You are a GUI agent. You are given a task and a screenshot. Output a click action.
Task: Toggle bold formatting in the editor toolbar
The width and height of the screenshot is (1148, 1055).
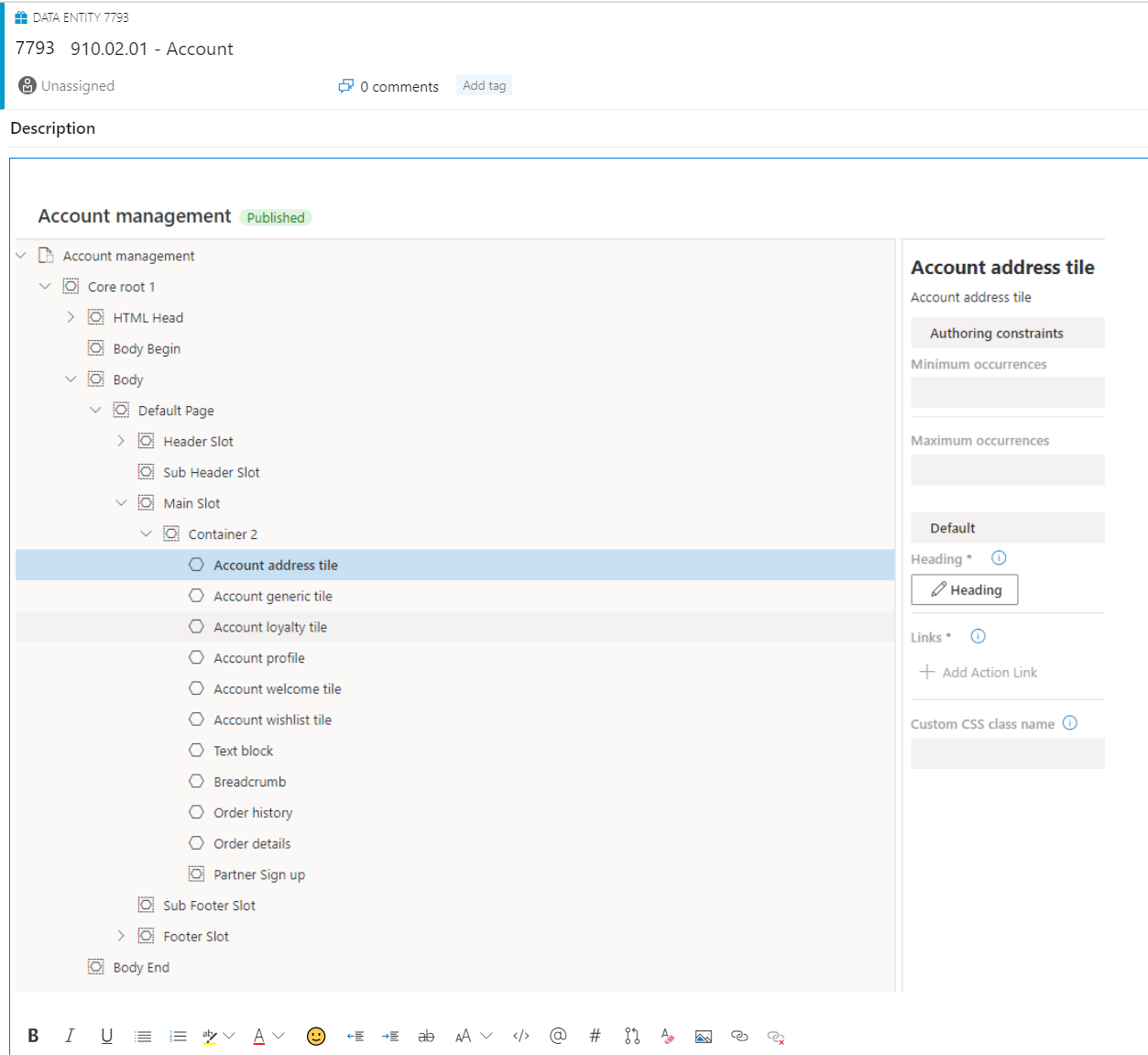tap(33, 1036)
